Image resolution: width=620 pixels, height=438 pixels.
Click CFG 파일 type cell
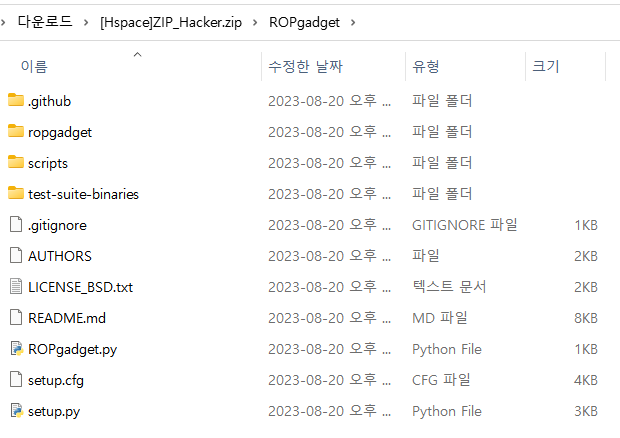pyautogui.click(x=441, y=380)
